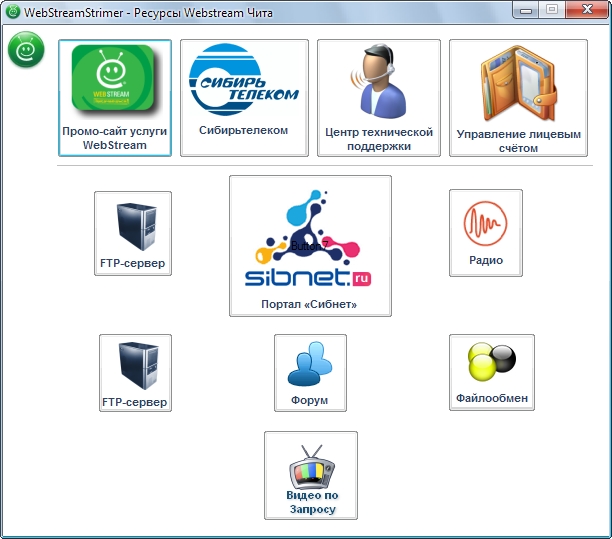This screenshot has height=539, width=612.
Task: Open the Промо-сайт услуги WebStream button
Action: pyautogui.click(x=114, y=98)
